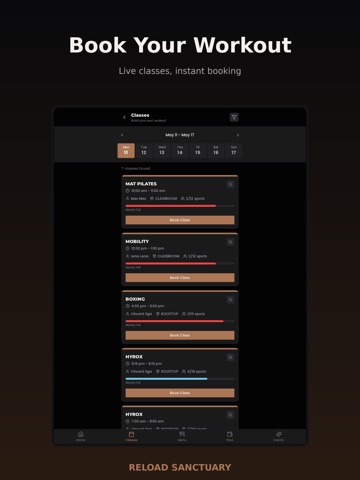The width and height of the screenshot is (360, 480).
Task: Select Sunday 17 in the date strip
Action: coord(234,150)
